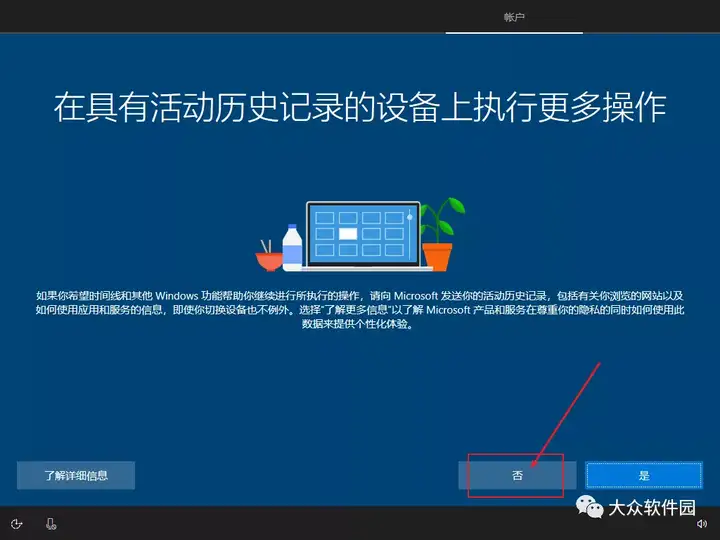The height and width of the screenshot is (540, 720).
Task: Click the 否 (No) button
Action: (517, 475)
